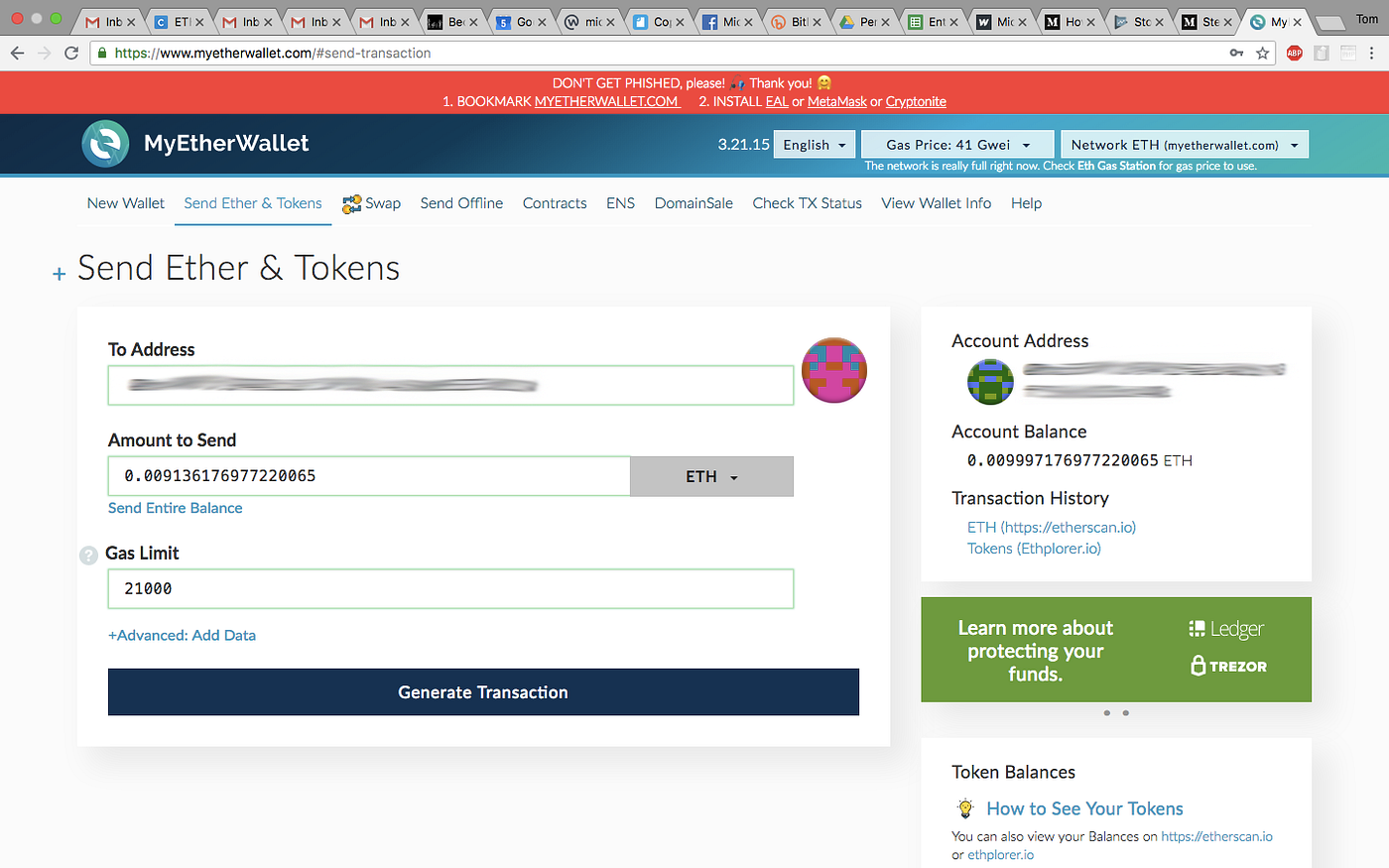Click the lightbulb icon by How to See Your Tokens
Screen dimensions: 1389x868
click(965, 807)
